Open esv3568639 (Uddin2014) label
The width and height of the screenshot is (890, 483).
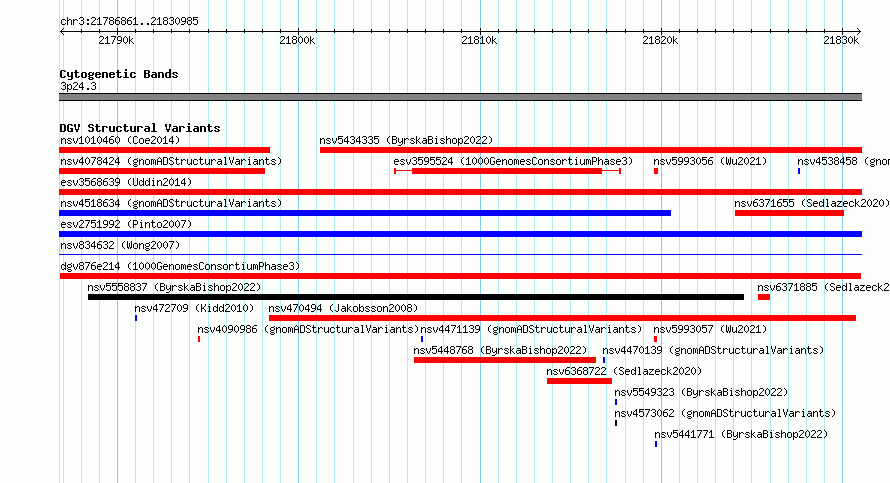[x=126, y=182]
